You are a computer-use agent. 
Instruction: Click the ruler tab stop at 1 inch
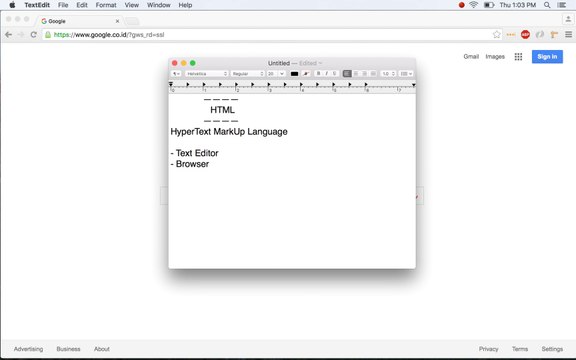(204, 85)
